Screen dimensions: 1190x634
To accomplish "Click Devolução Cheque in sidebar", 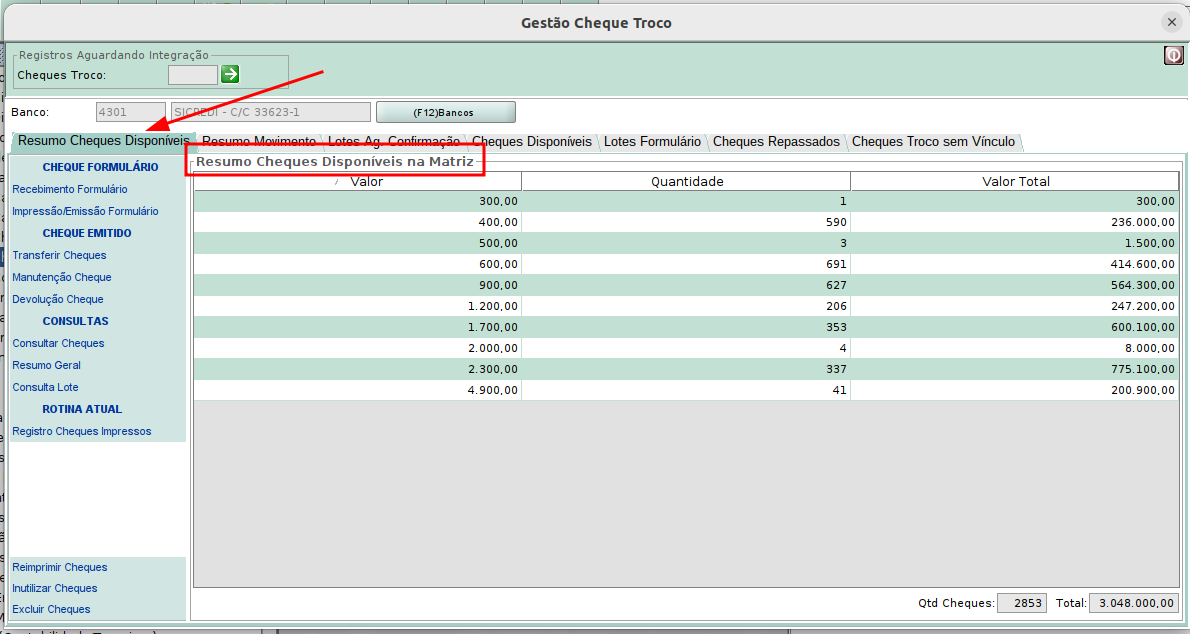I will pyautogui.click(x=58, y=299).
